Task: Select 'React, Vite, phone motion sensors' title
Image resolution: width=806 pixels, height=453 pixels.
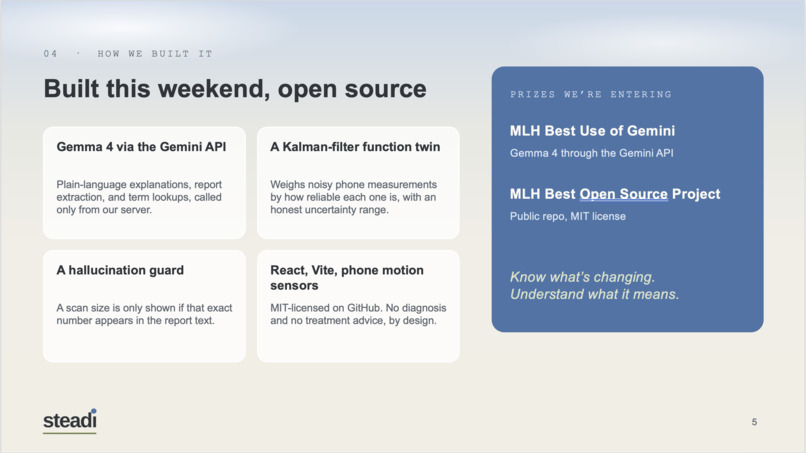Action: [x=347, y=278]
